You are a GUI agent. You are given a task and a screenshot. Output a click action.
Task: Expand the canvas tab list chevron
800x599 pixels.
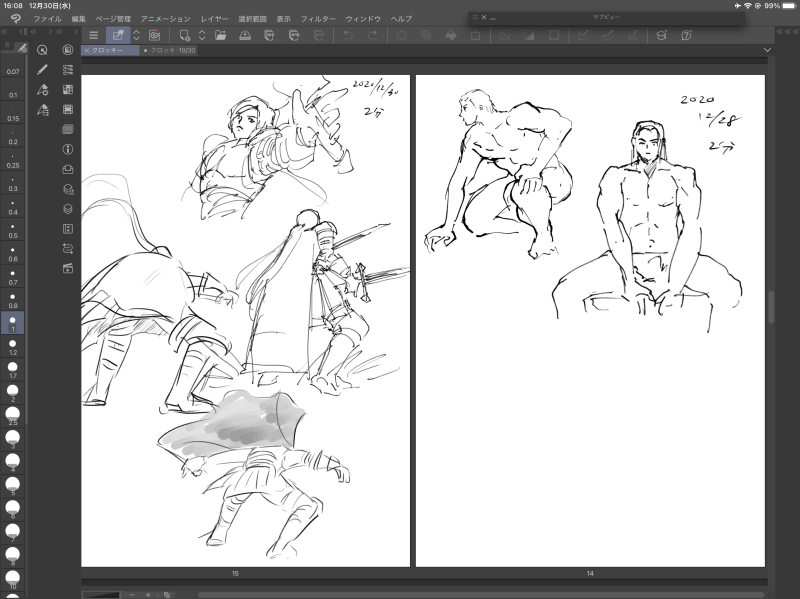pos(767,50)
